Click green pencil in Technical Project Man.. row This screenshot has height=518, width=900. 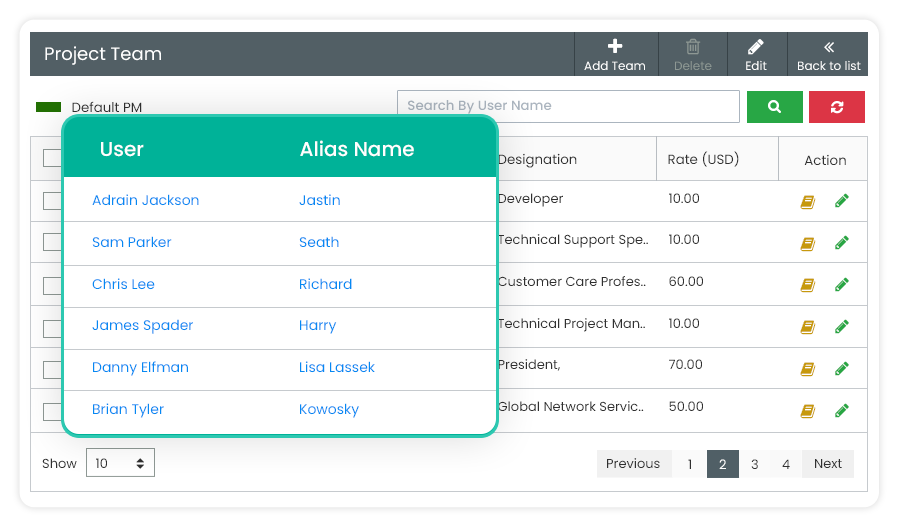point(841,326)
